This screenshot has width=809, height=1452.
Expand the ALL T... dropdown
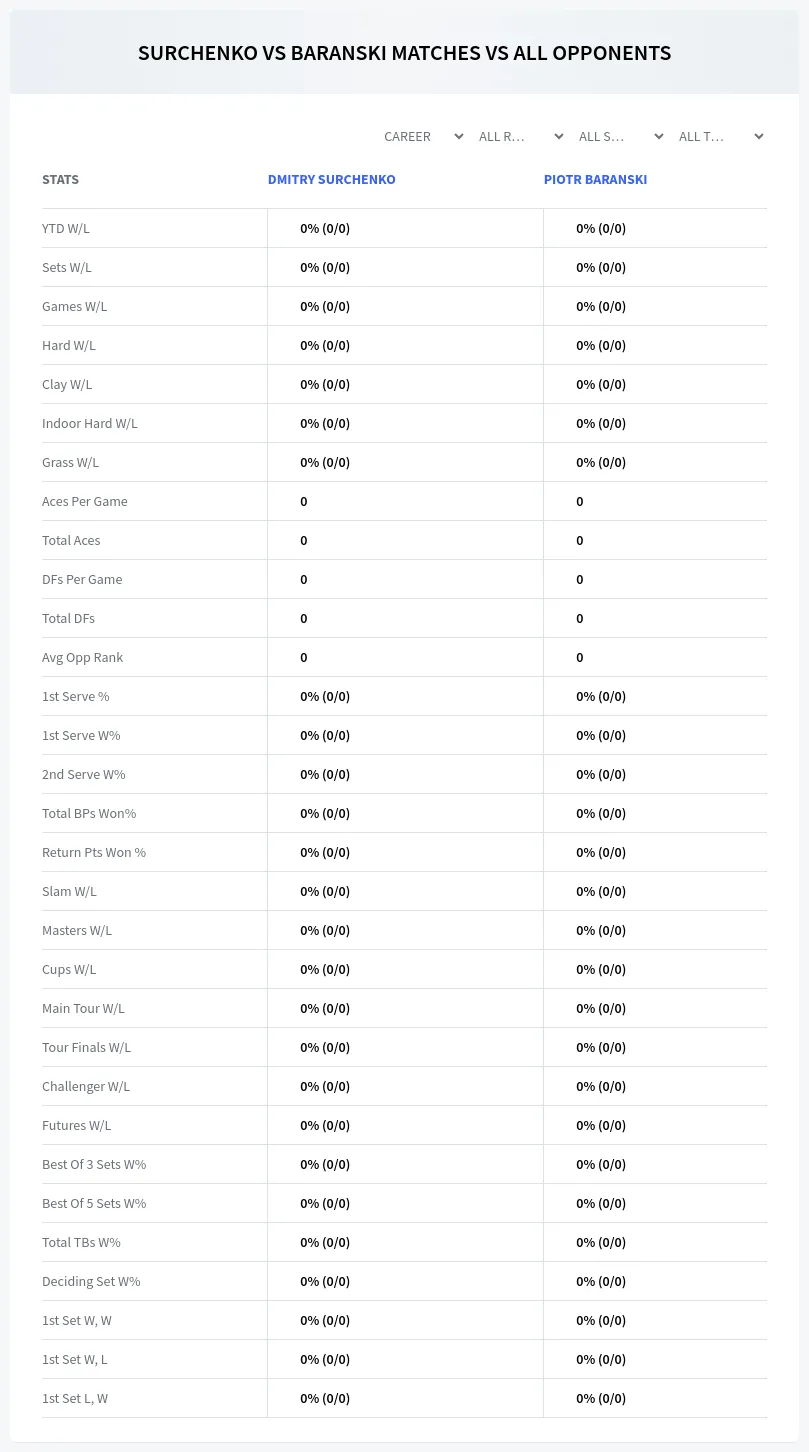point(721,136)
